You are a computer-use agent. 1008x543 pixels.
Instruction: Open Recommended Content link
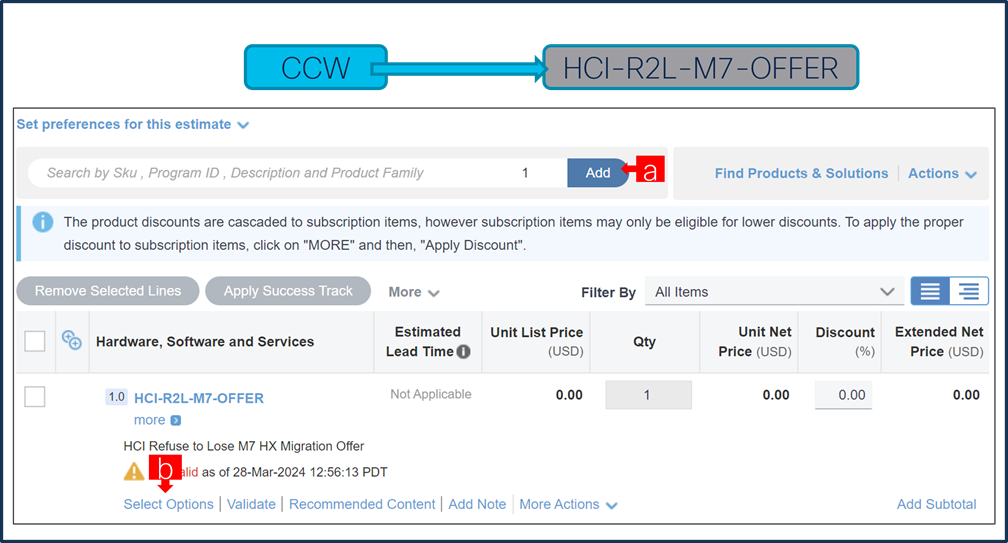click(362, 504)
